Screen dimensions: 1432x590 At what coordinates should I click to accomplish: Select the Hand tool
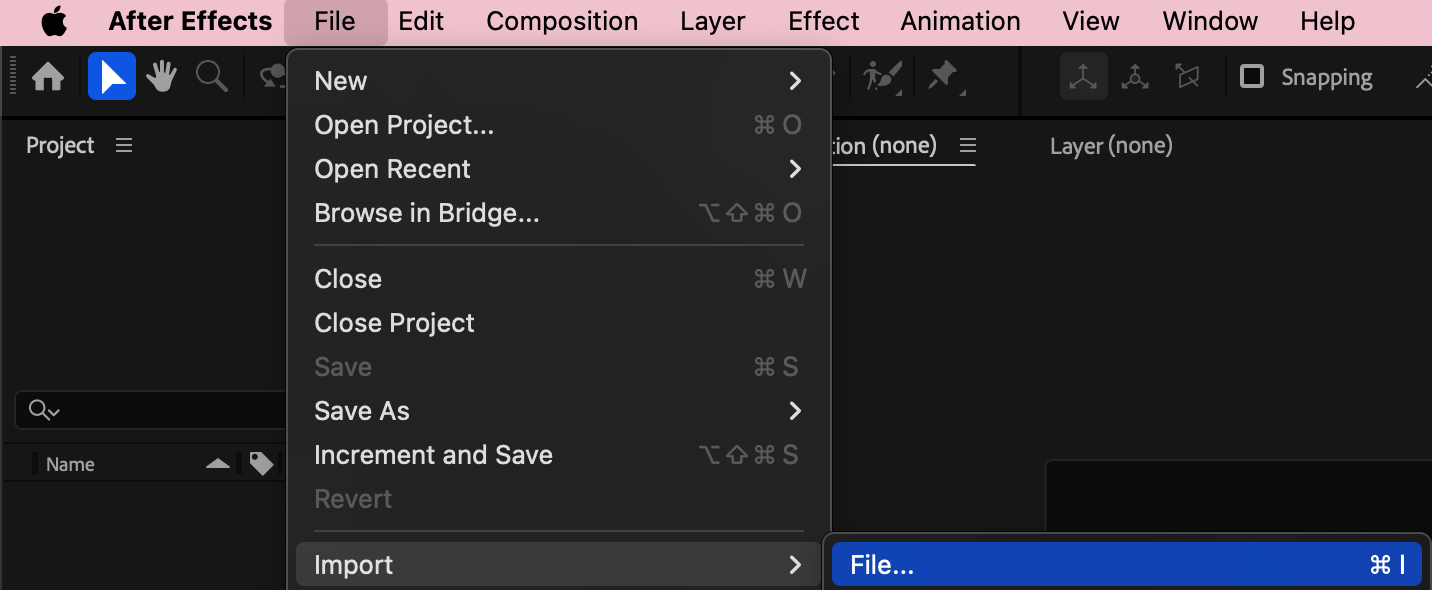point(162,77)
